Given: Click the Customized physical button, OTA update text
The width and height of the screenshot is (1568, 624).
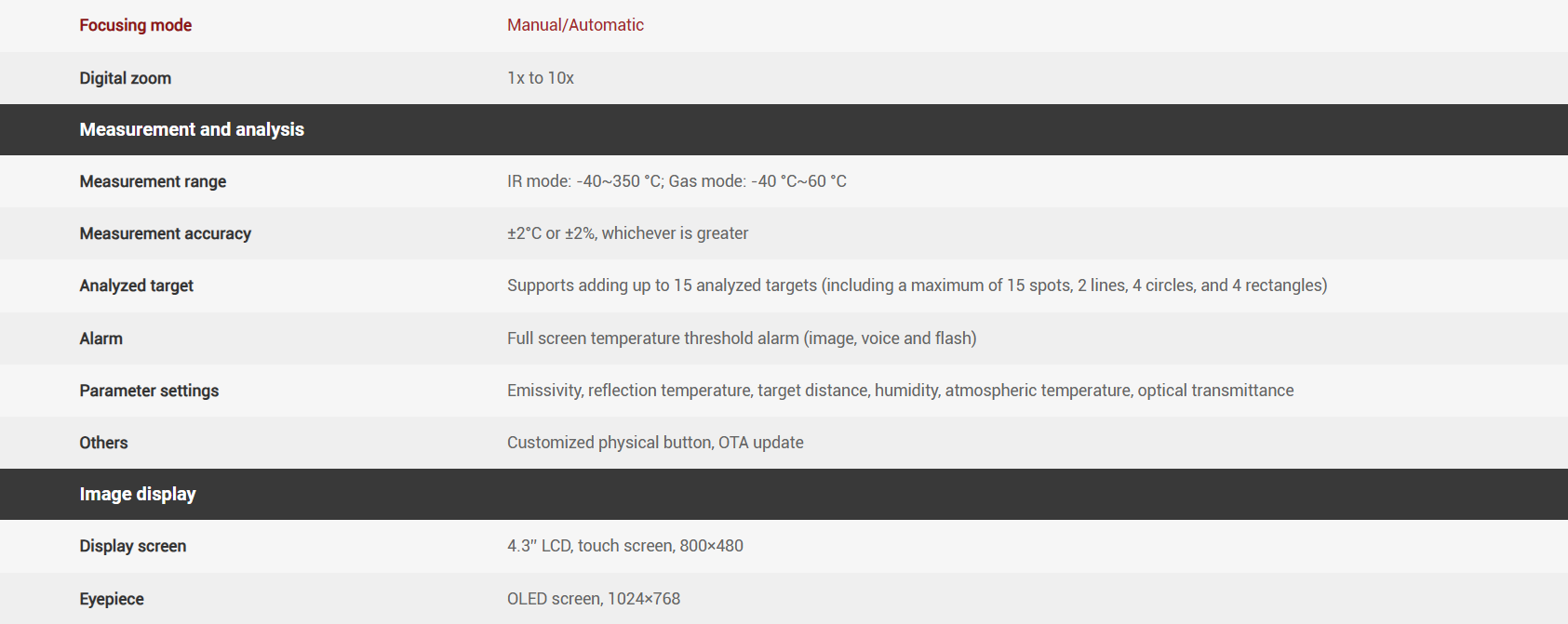Looking at the screenshot, I should (x=655, y=443).
